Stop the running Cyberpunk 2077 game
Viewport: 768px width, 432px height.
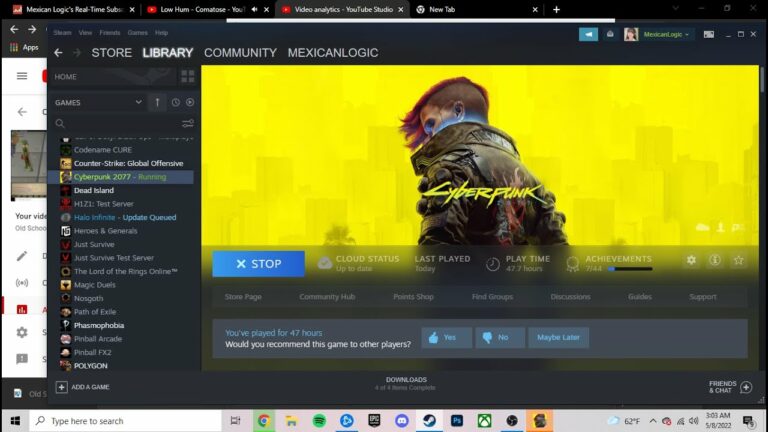click(x=258, y=264)
